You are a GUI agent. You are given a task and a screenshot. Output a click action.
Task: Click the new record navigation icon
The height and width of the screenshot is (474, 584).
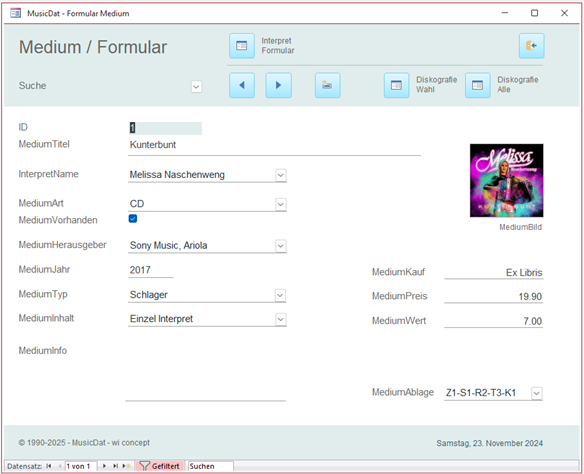[x=126, y=466]
